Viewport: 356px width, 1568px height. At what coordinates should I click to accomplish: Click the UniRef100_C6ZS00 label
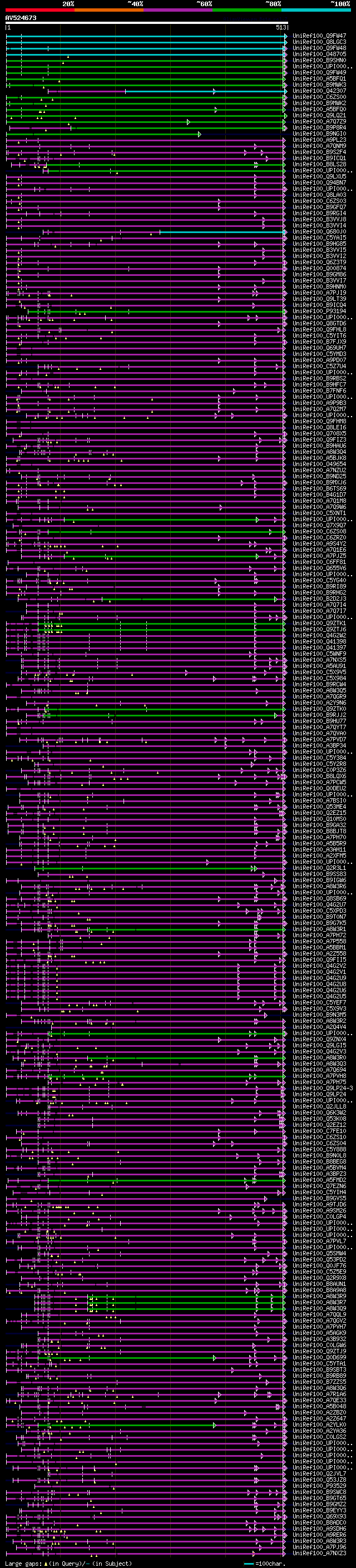click(319, 97)
